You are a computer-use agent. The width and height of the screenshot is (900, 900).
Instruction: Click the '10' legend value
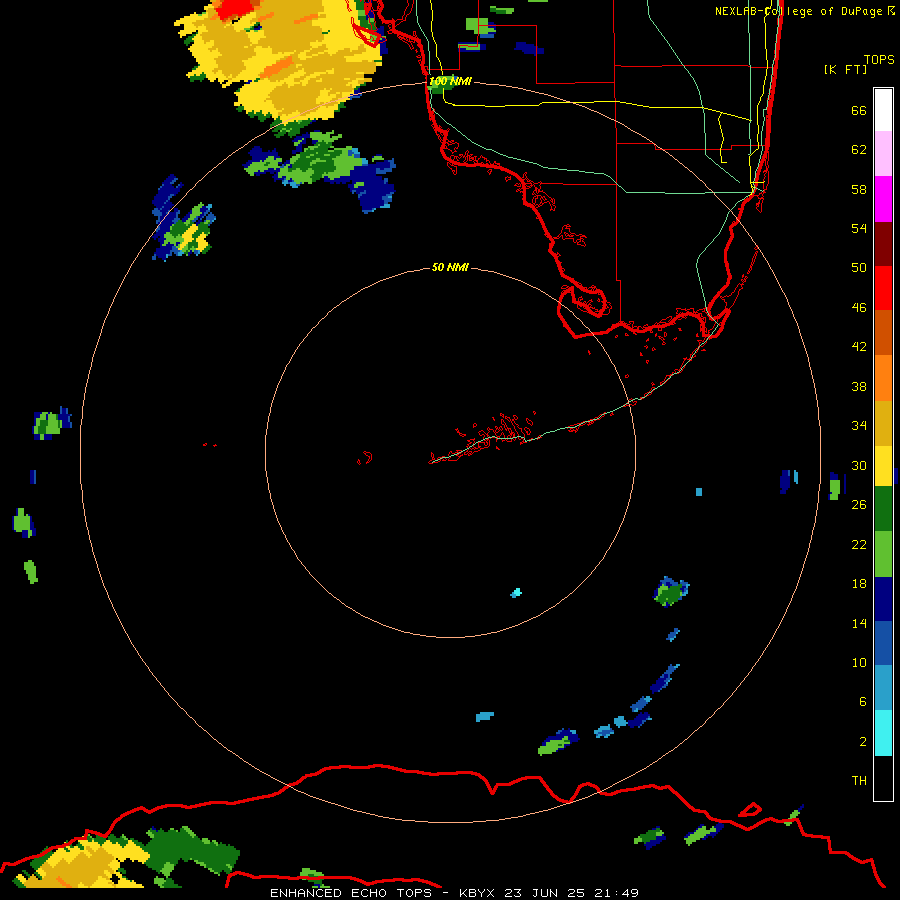click(x=859, y=662)
